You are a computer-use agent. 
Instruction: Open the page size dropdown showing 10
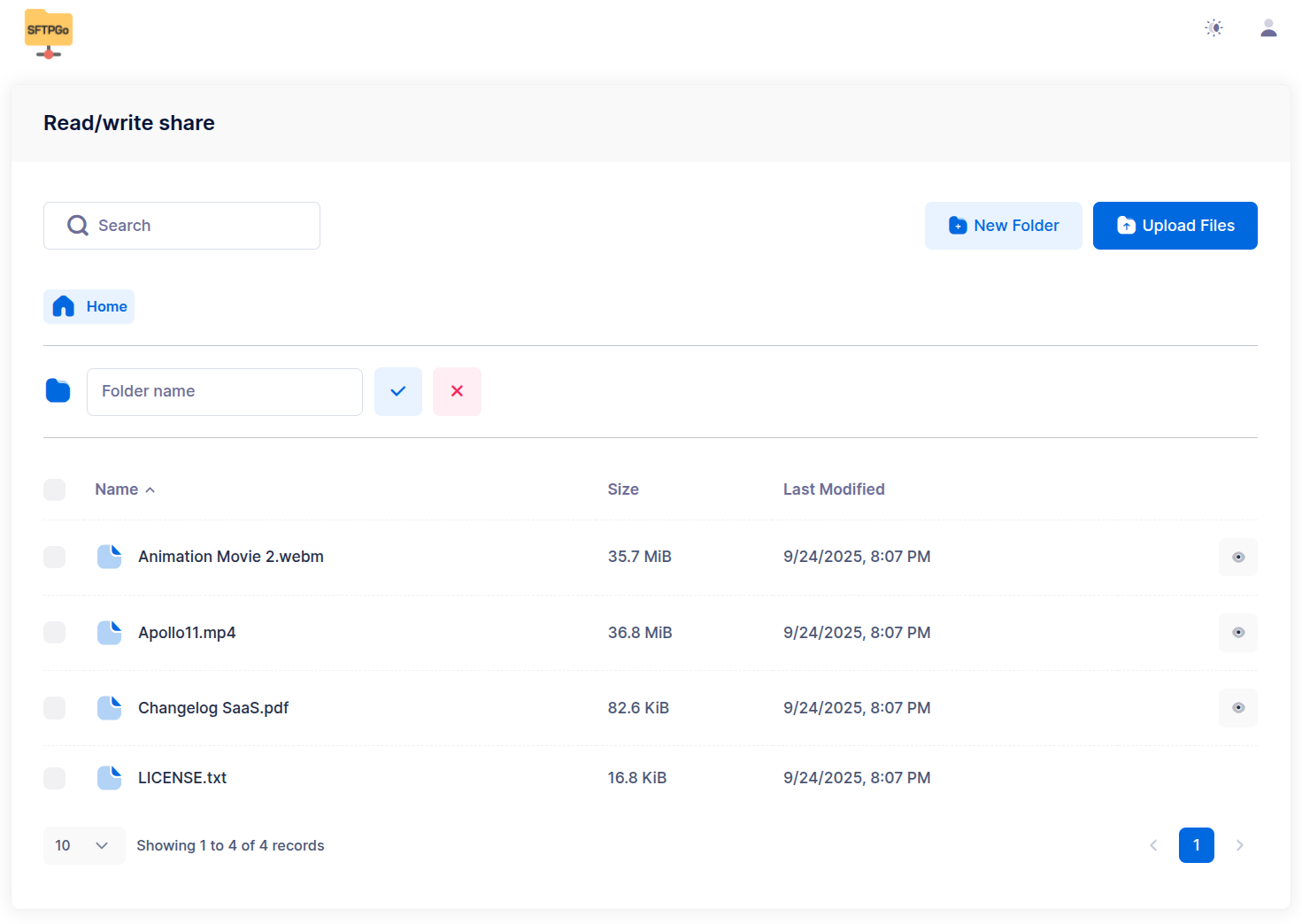83,846
